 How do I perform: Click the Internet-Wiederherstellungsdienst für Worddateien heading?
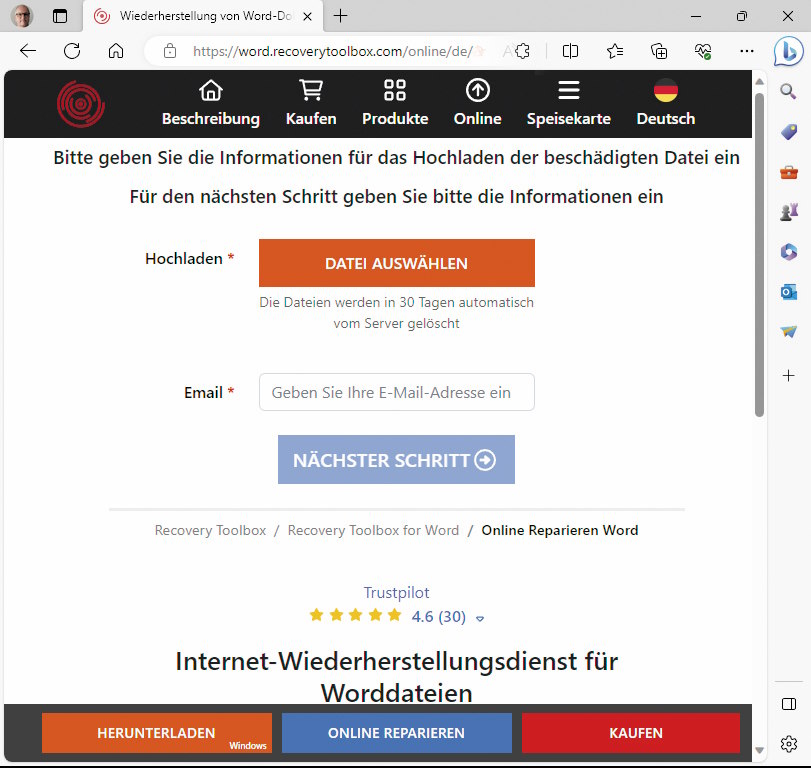point(396,676)
